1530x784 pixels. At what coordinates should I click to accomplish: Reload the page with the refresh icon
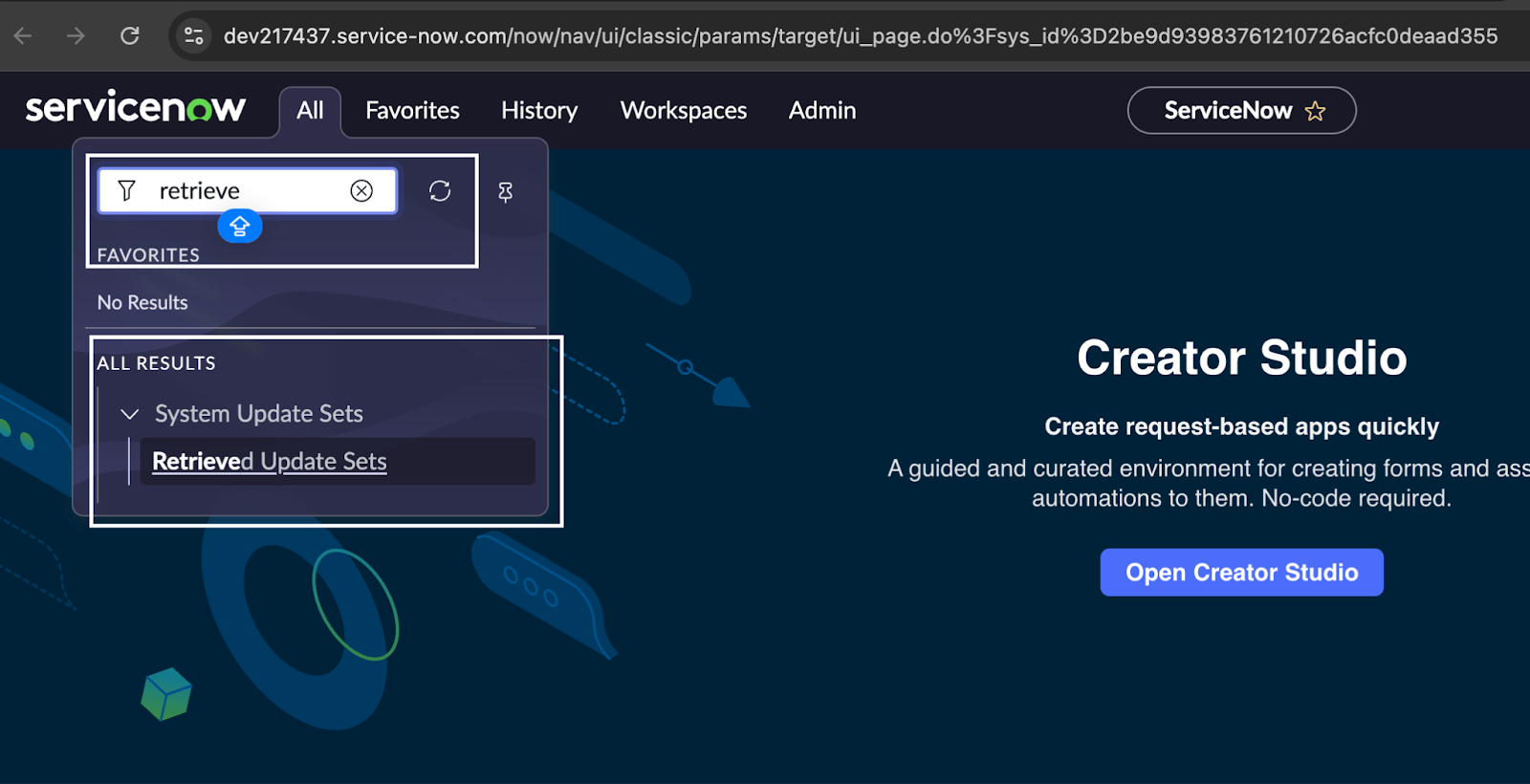[x=130, y=35]
